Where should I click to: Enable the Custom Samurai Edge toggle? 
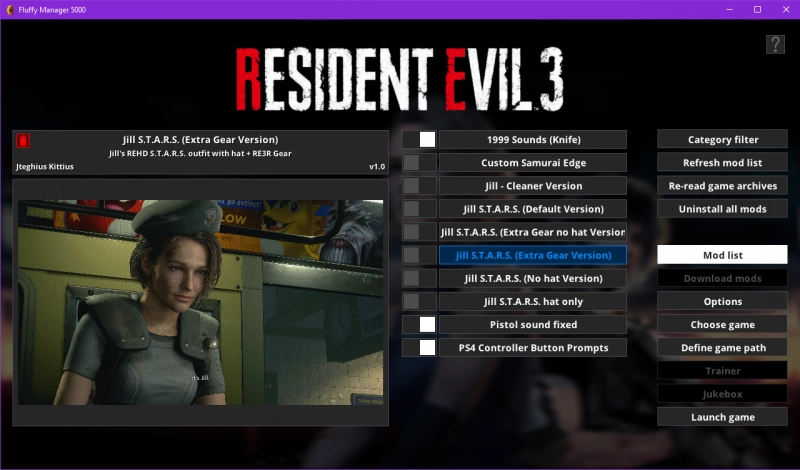click(x=419, y=163)
